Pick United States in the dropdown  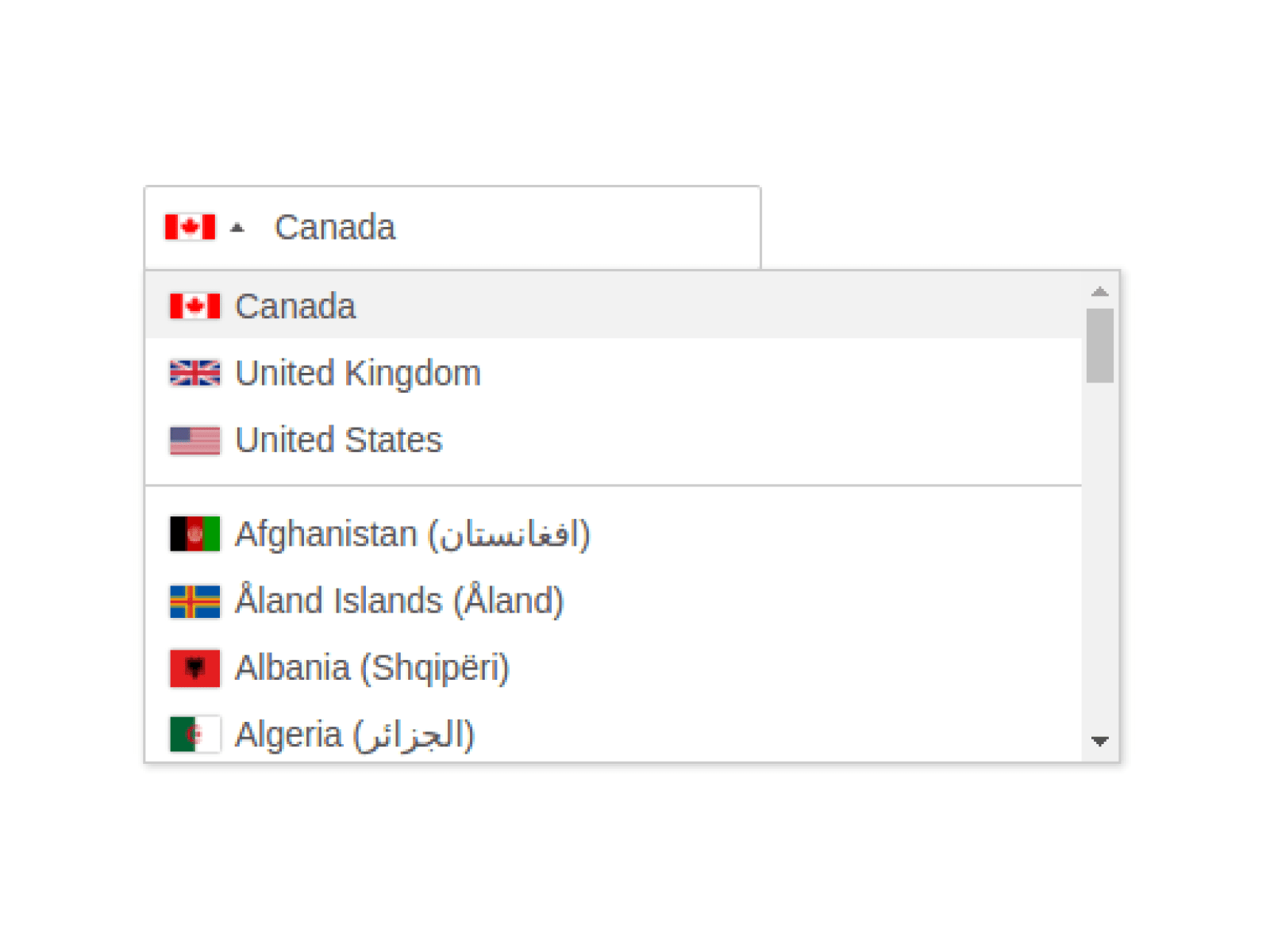[339, 440]
